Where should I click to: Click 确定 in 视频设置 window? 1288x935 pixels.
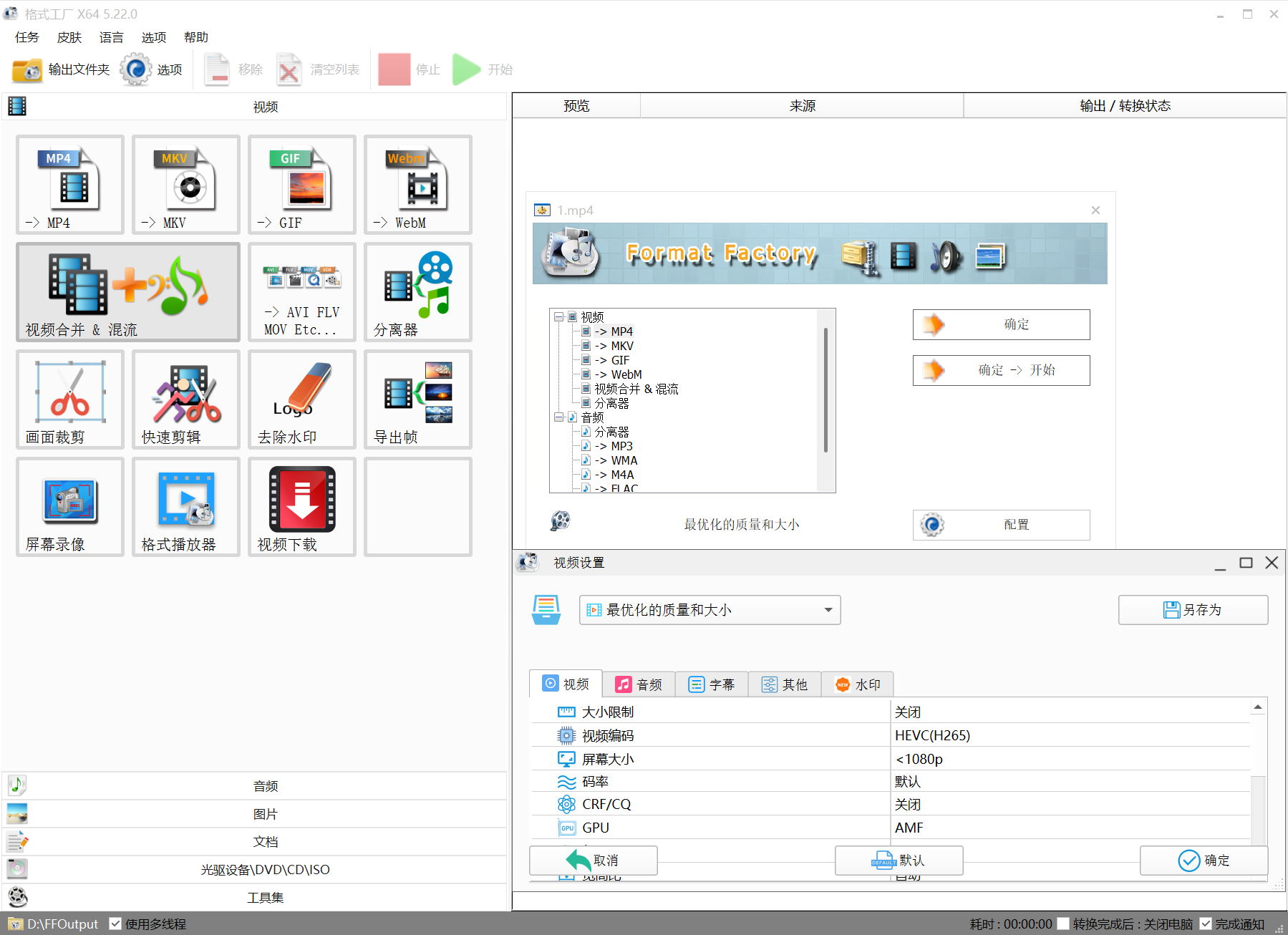(1204, 861)
